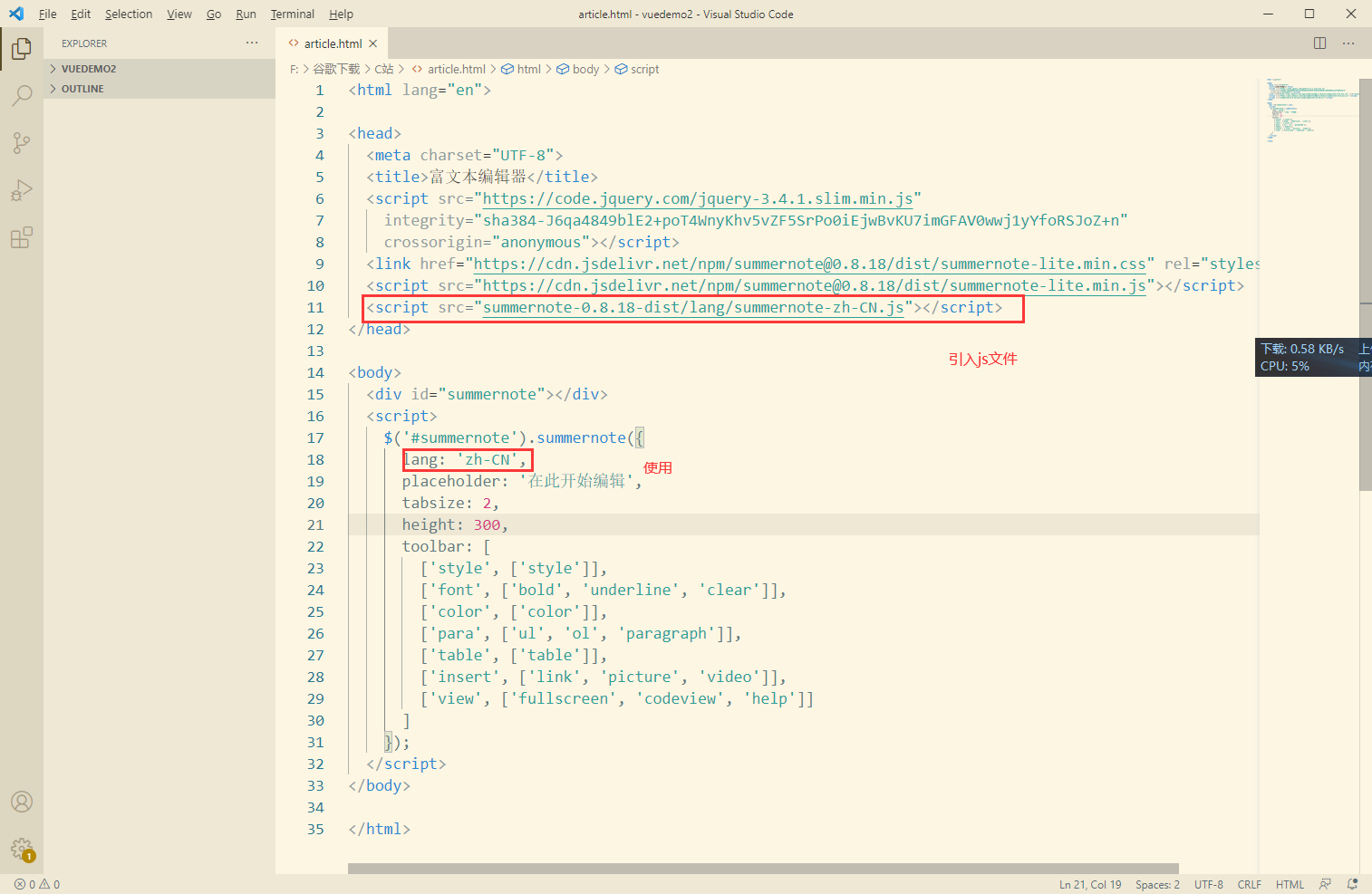Click the meta charset UTF-8 line
Screen dimensions: 1372x894
click(x=464, y=155)
